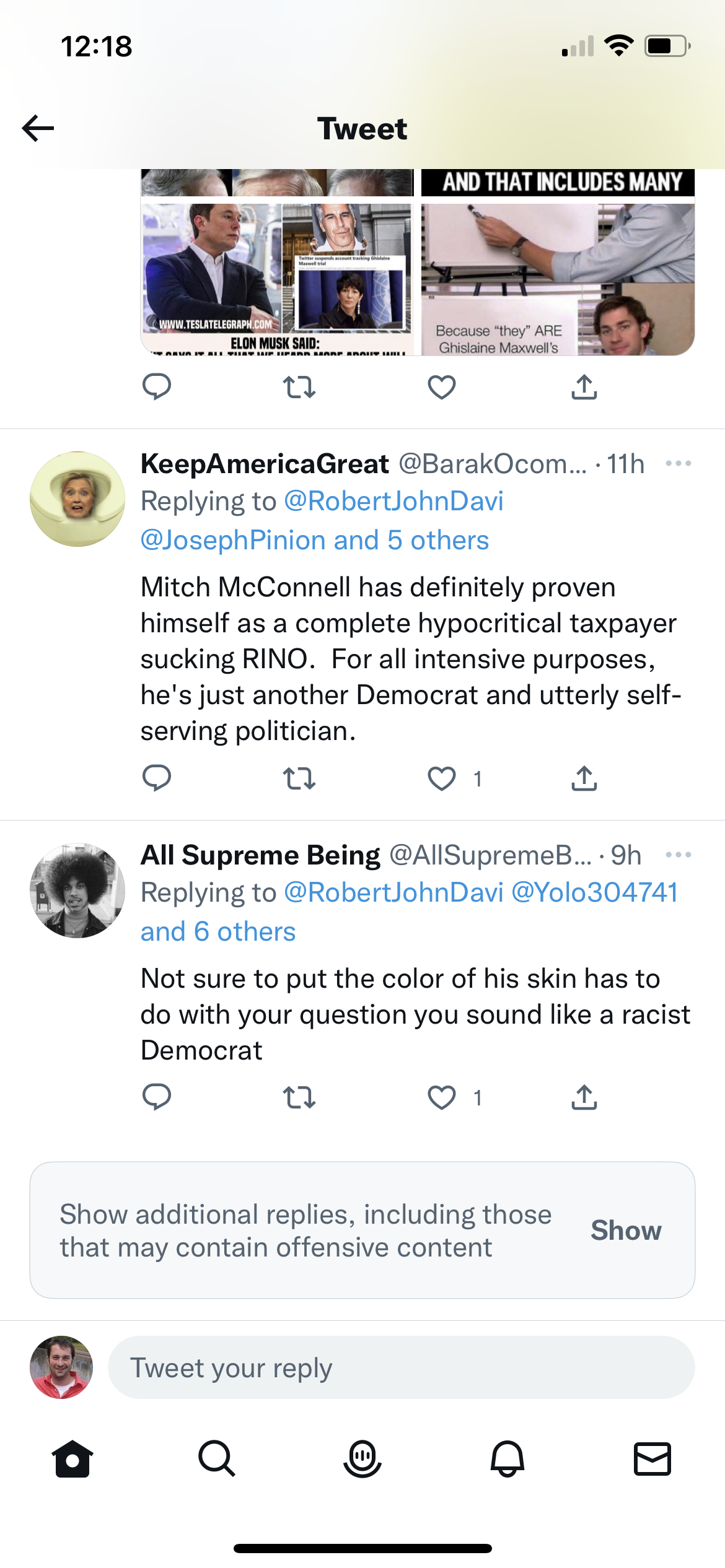Reply to KeepAmericaGreat's tweet via comment icon
725x1568 pixels.
(x=156, y=778)
